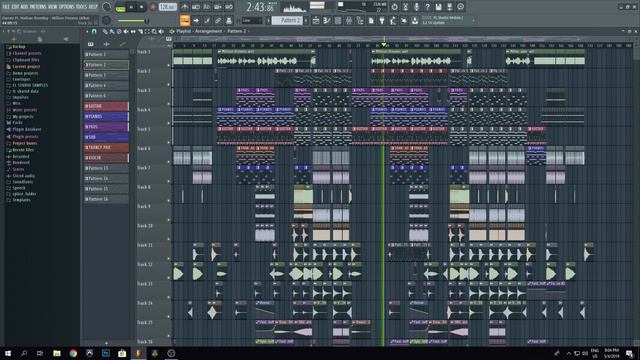Select Pattern 1 in the picker

click(x=106, y=54)
